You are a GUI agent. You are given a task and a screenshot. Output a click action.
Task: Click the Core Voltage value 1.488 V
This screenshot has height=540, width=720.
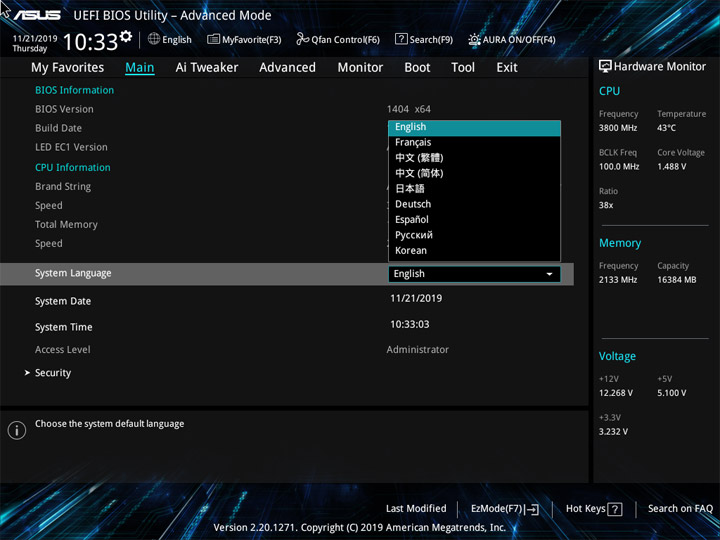point(671,167)
